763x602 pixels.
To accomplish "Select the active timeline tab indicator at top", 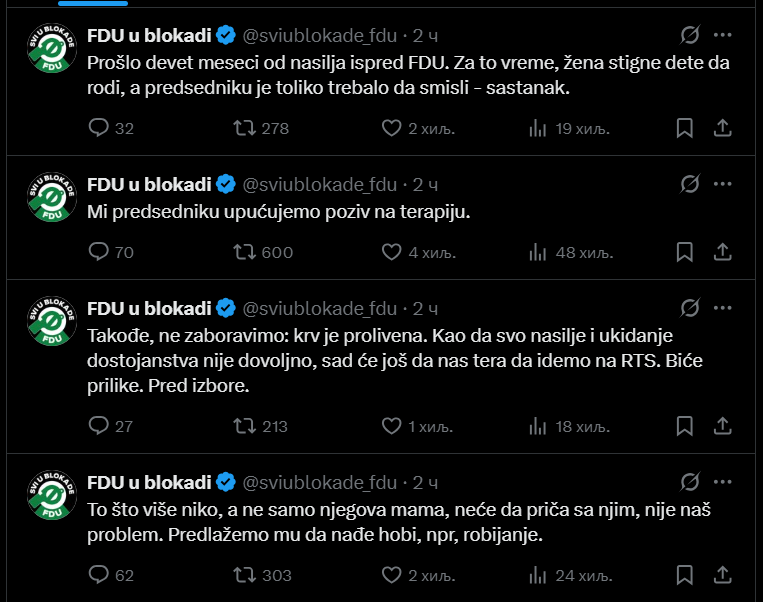I will tap(93, 3).
